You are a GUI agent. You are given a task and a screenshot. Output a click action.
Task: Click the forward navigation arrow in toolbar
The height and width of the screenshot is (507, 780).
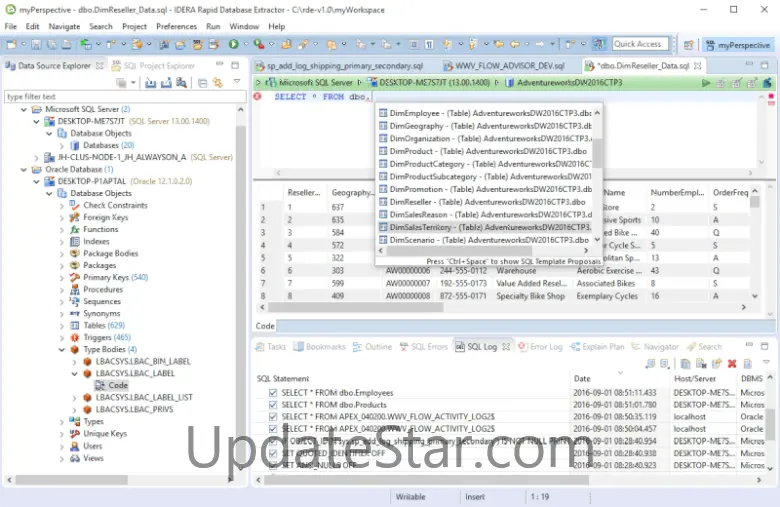540,44
